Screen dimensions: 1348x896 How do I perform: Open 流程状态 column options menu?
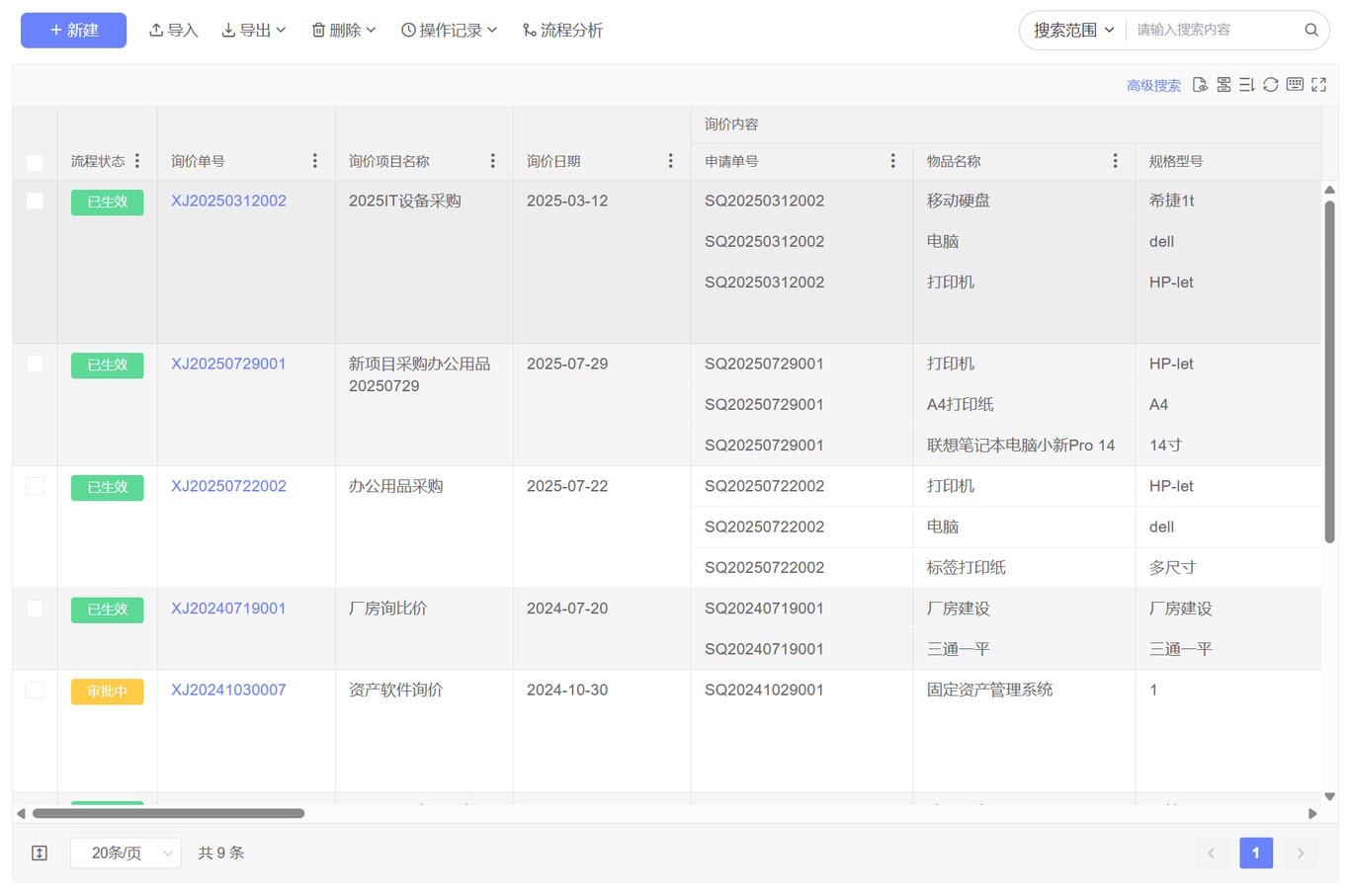point(137,161)
